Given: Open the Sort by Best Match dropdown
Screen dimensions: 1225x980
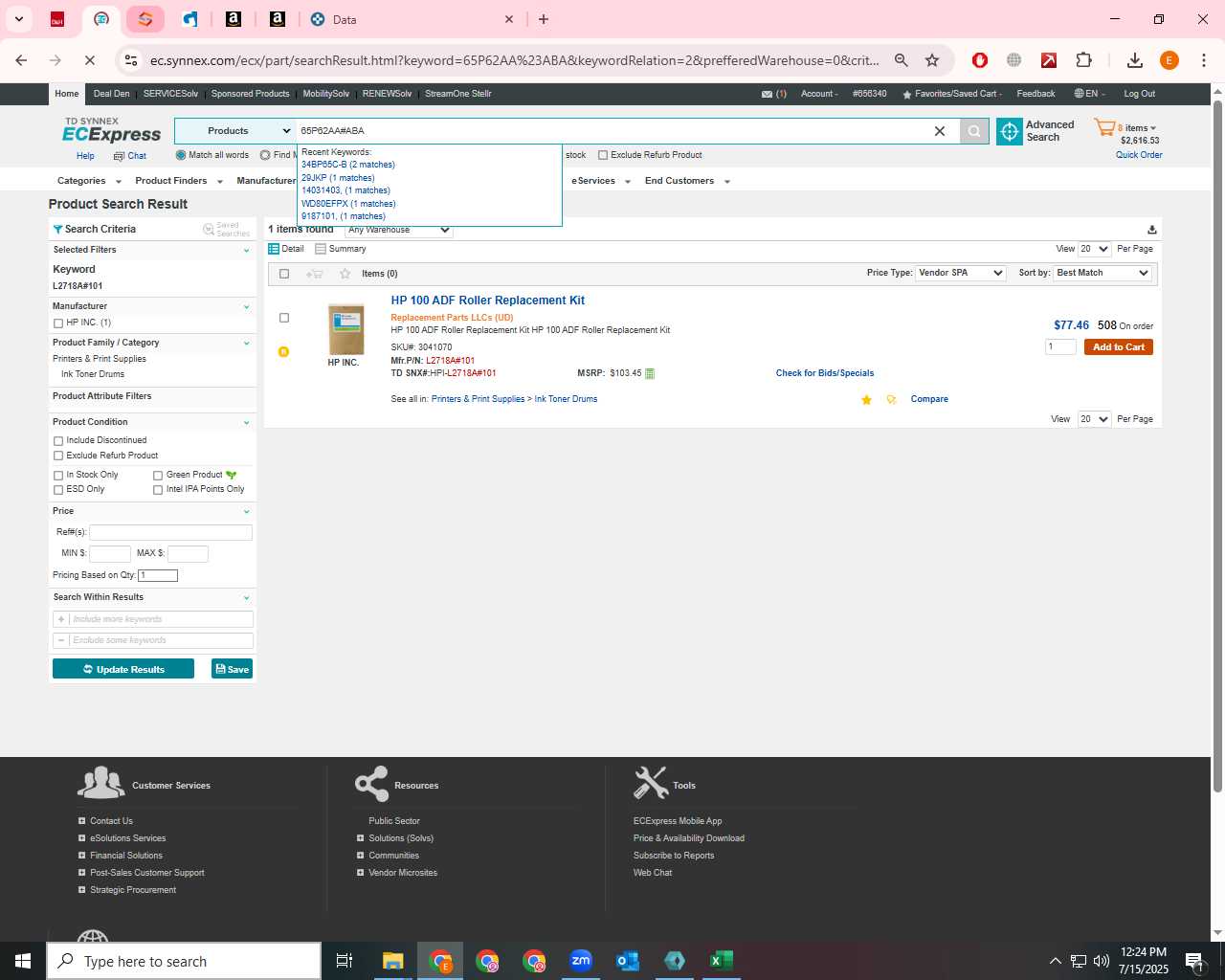Looking at the screenshot, I should 1102,273.
